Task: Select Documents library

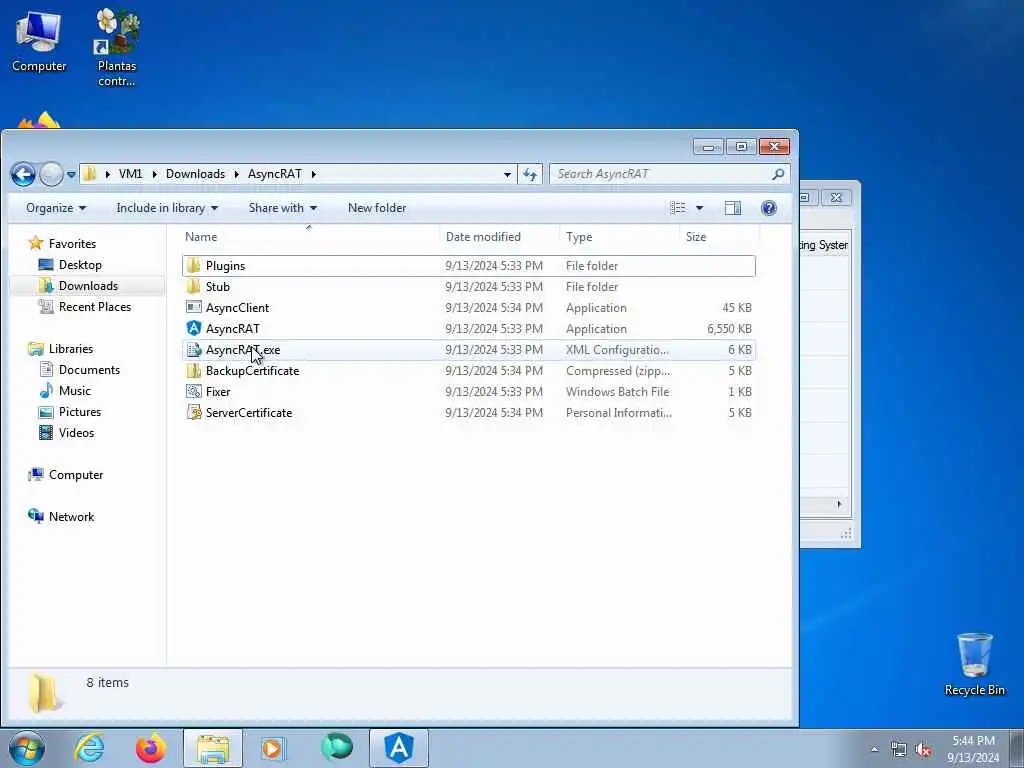Action: [89, 370]
